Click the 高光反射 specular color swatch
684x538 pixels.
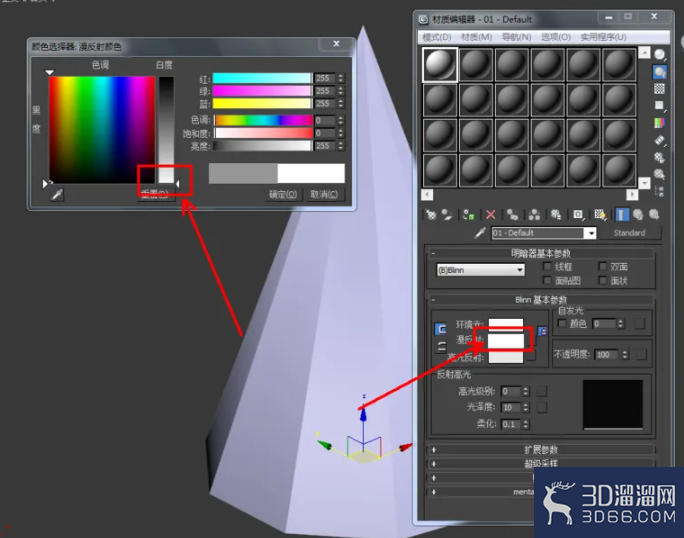[506, 357]
